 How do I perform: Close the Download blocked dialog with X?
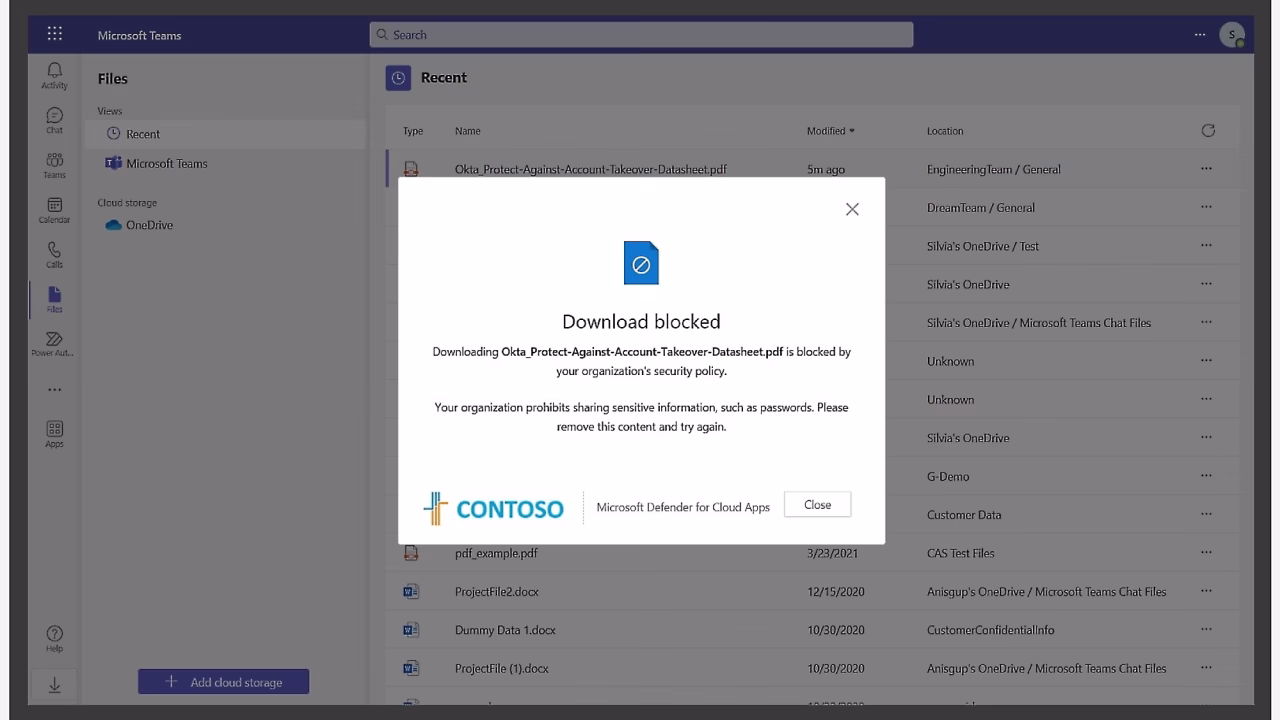pyautogui.click(x=852, y=209)
